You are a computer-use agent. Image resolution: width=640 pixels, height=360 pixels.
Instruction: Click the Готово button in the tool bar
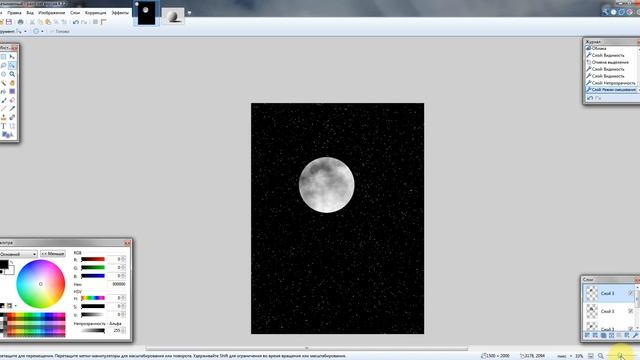point(60,31)
